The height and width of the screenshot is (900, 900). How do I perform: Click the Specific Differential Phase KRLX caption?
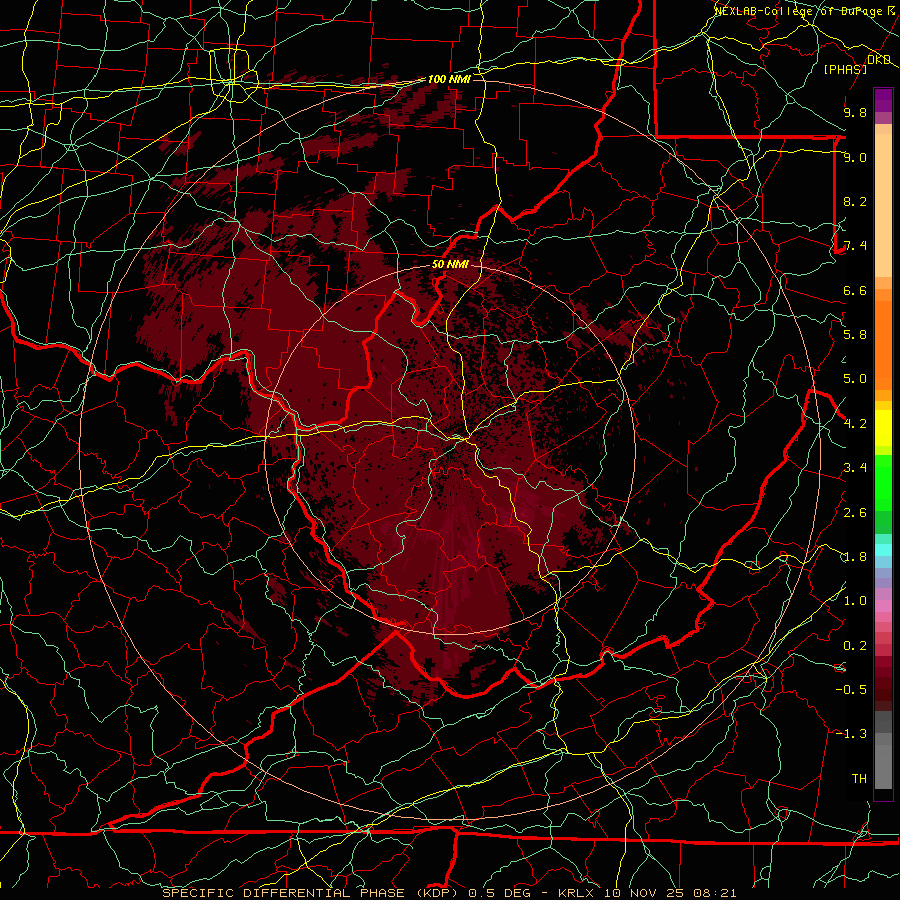coord(449,893)
